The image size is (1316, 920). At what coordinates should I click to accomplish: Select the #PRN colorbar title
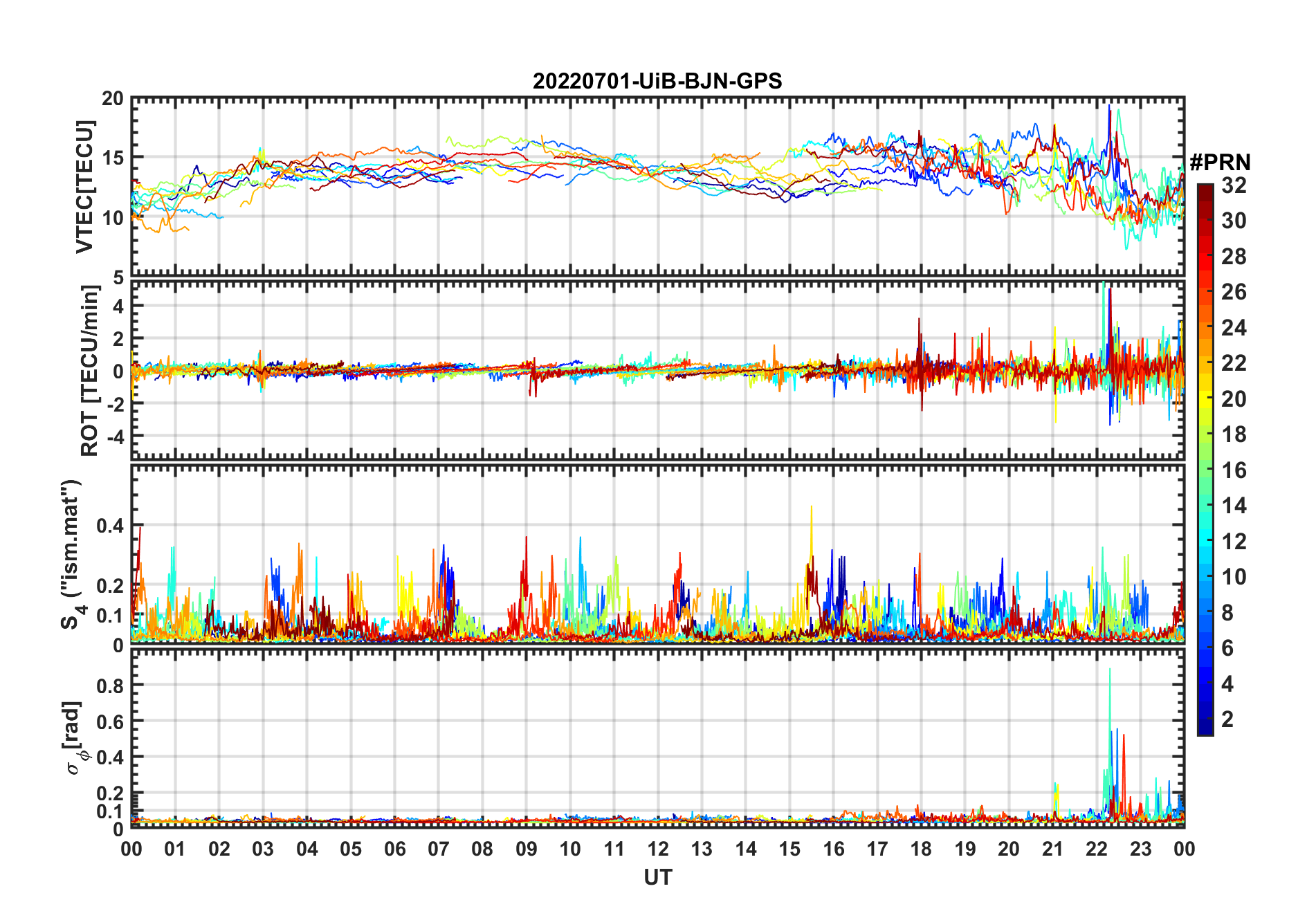point(1220,163)
